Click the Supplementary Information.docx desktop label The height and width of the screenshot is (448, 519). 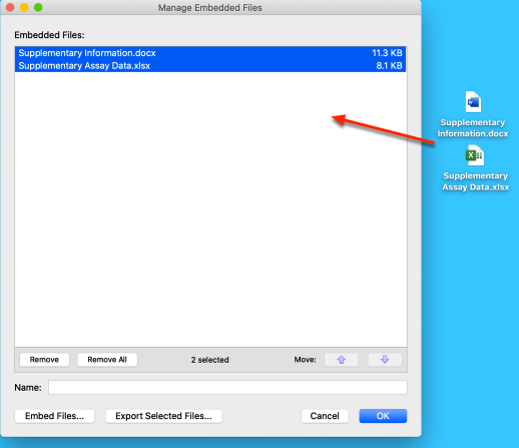473,128
